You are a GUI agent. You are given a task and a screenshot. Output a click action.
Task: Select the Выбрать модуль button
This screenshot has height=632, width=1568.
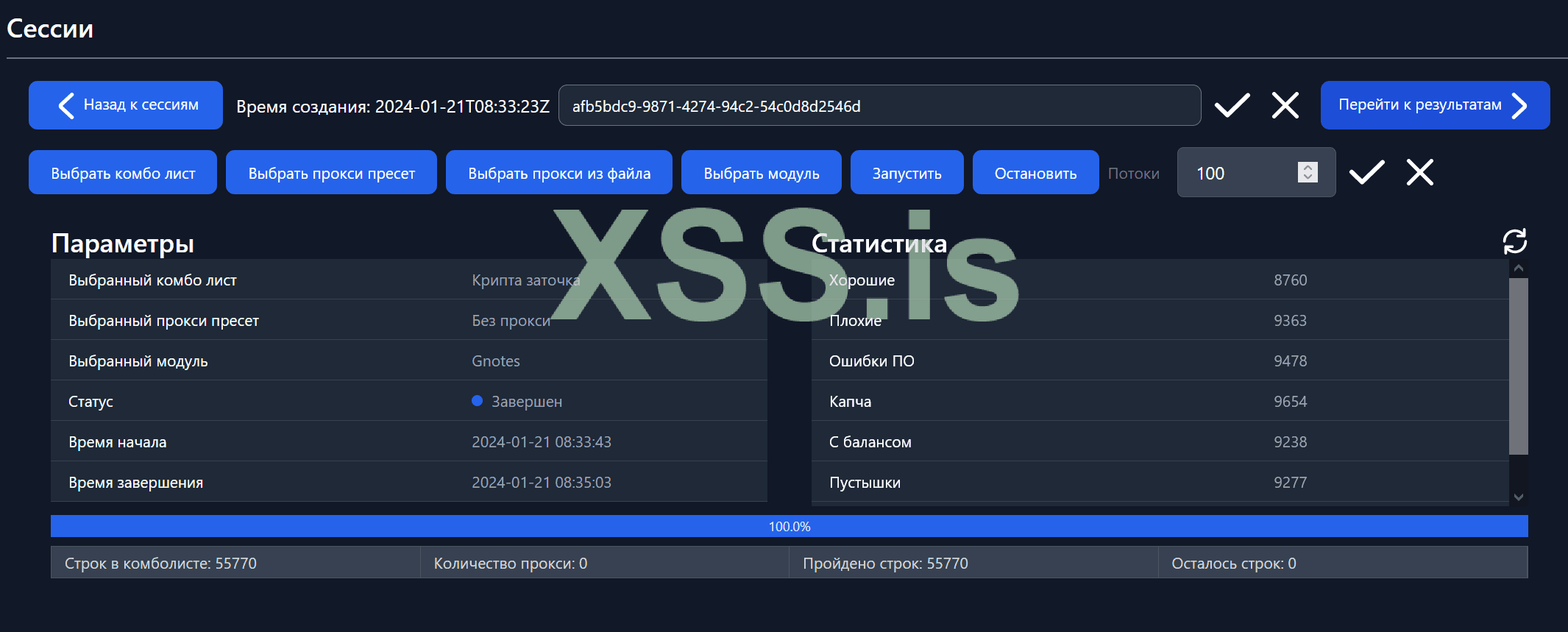pos(762,172)
